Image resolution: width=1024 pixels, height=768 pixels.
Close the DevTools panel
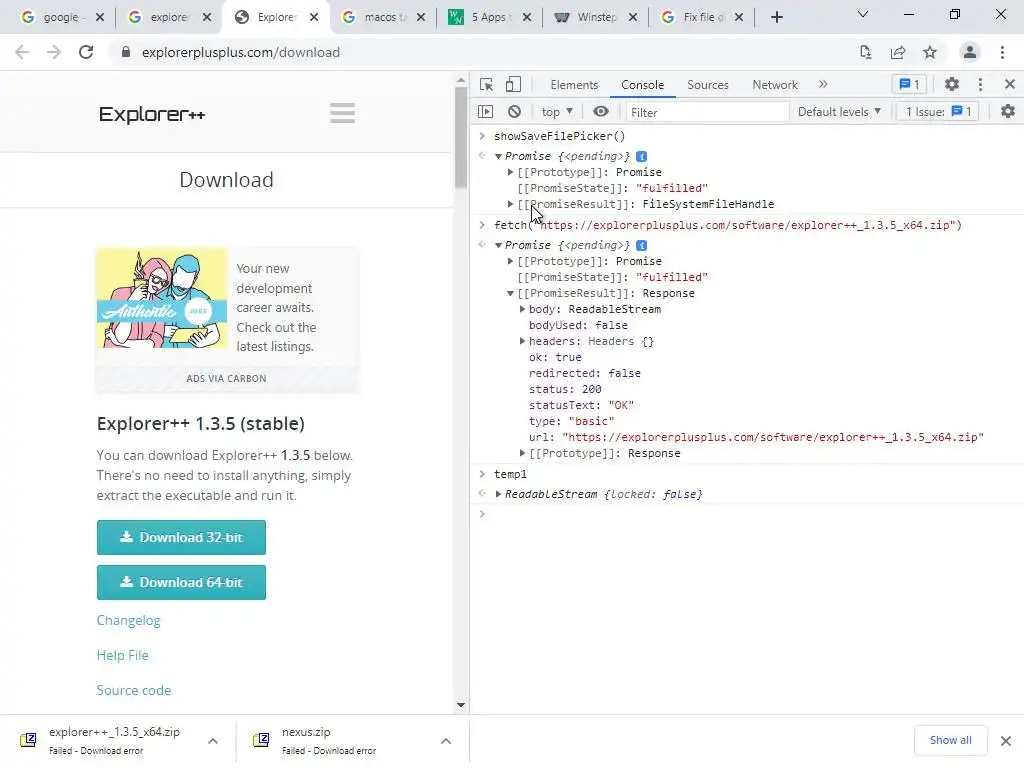pyautogui.click(x=1010, y=84)
